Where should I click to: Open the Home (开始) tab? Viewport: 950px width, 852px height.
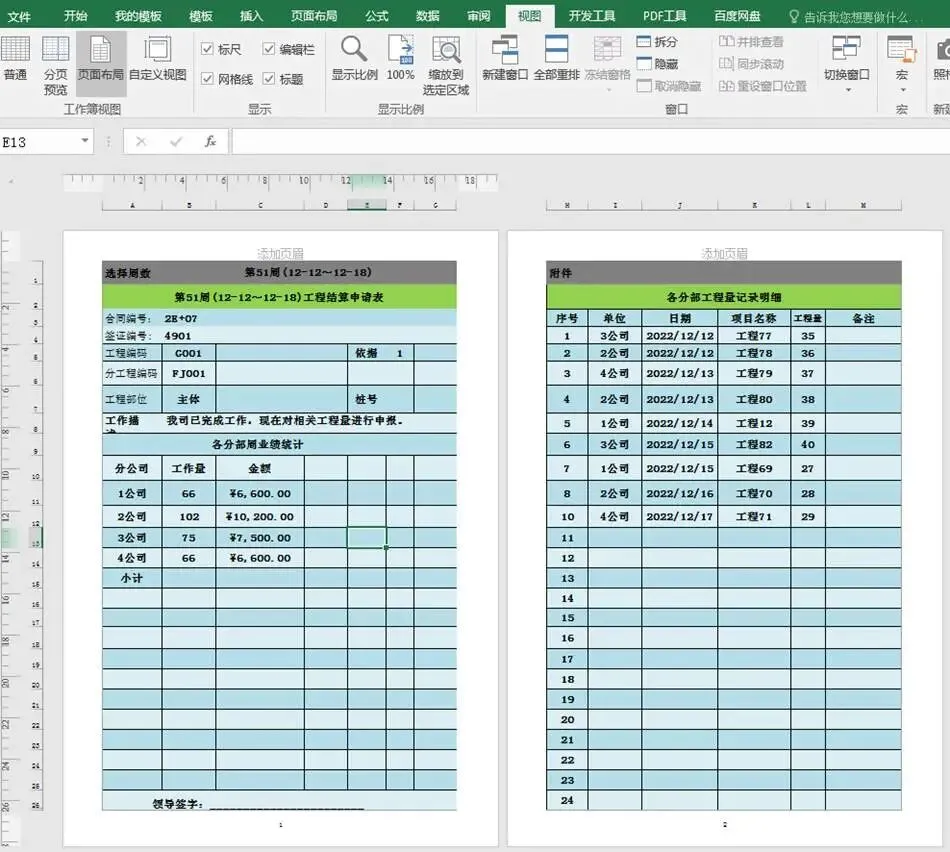pos(76,16)
